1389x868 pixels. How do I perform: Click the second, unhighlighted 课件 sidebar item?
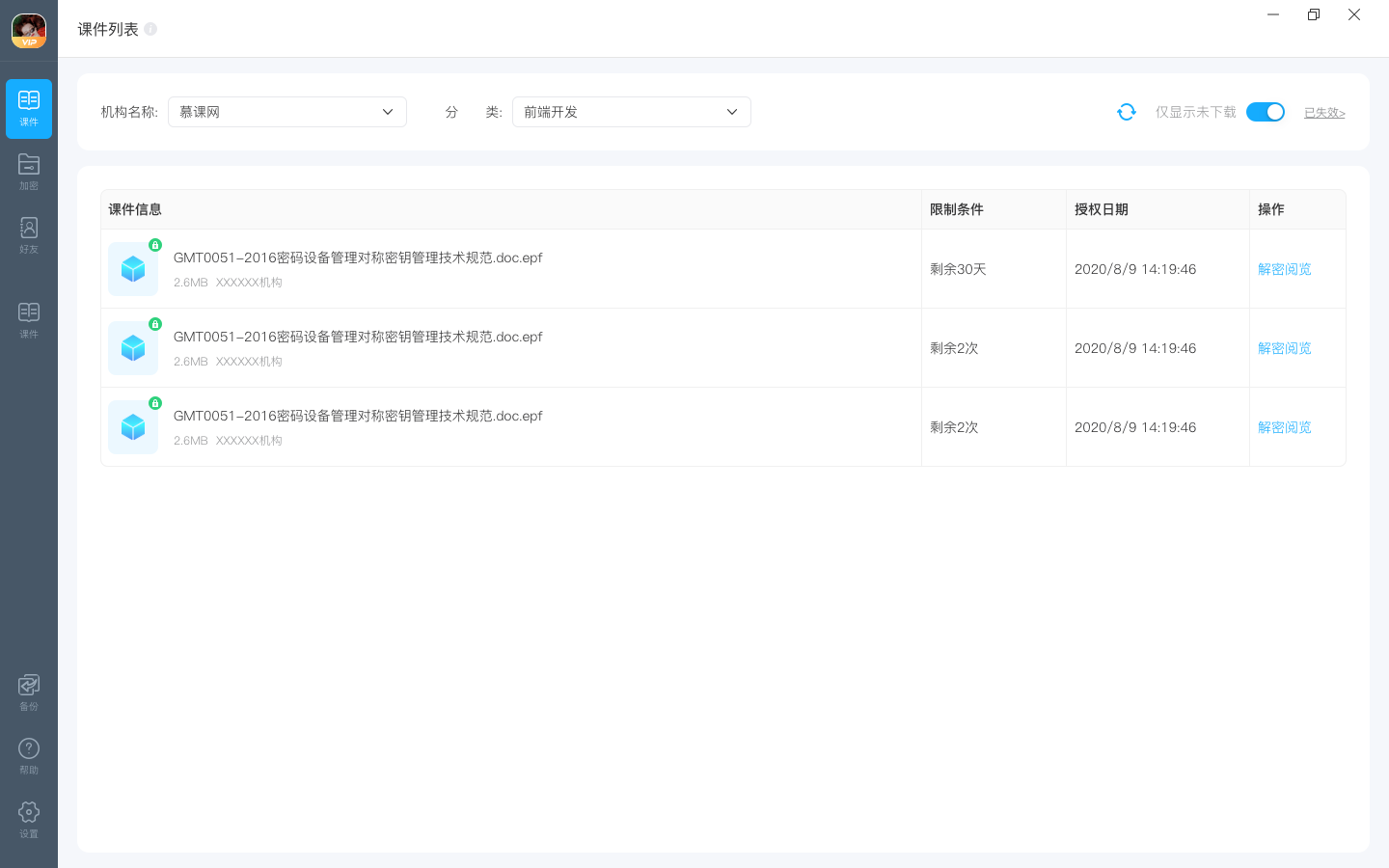tap(29, 320)
